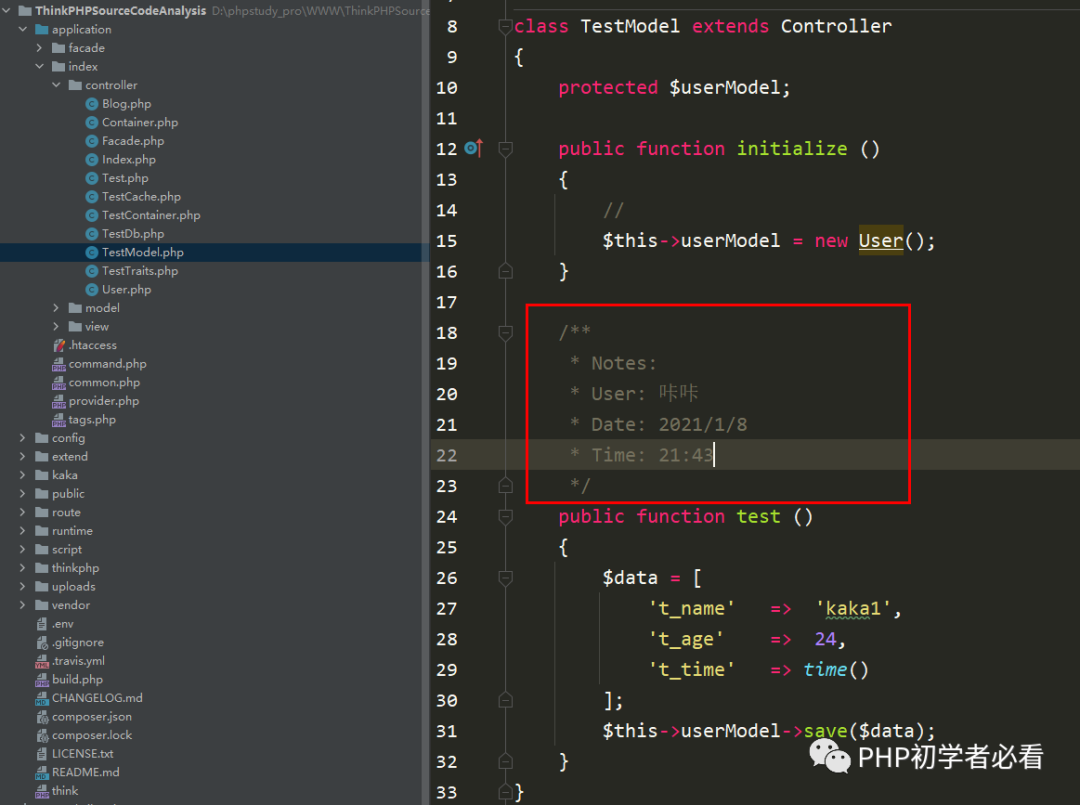The width and height of the screenshot is (1080, 805).
Task: Click the time() call on line 29
Action: 835,670
